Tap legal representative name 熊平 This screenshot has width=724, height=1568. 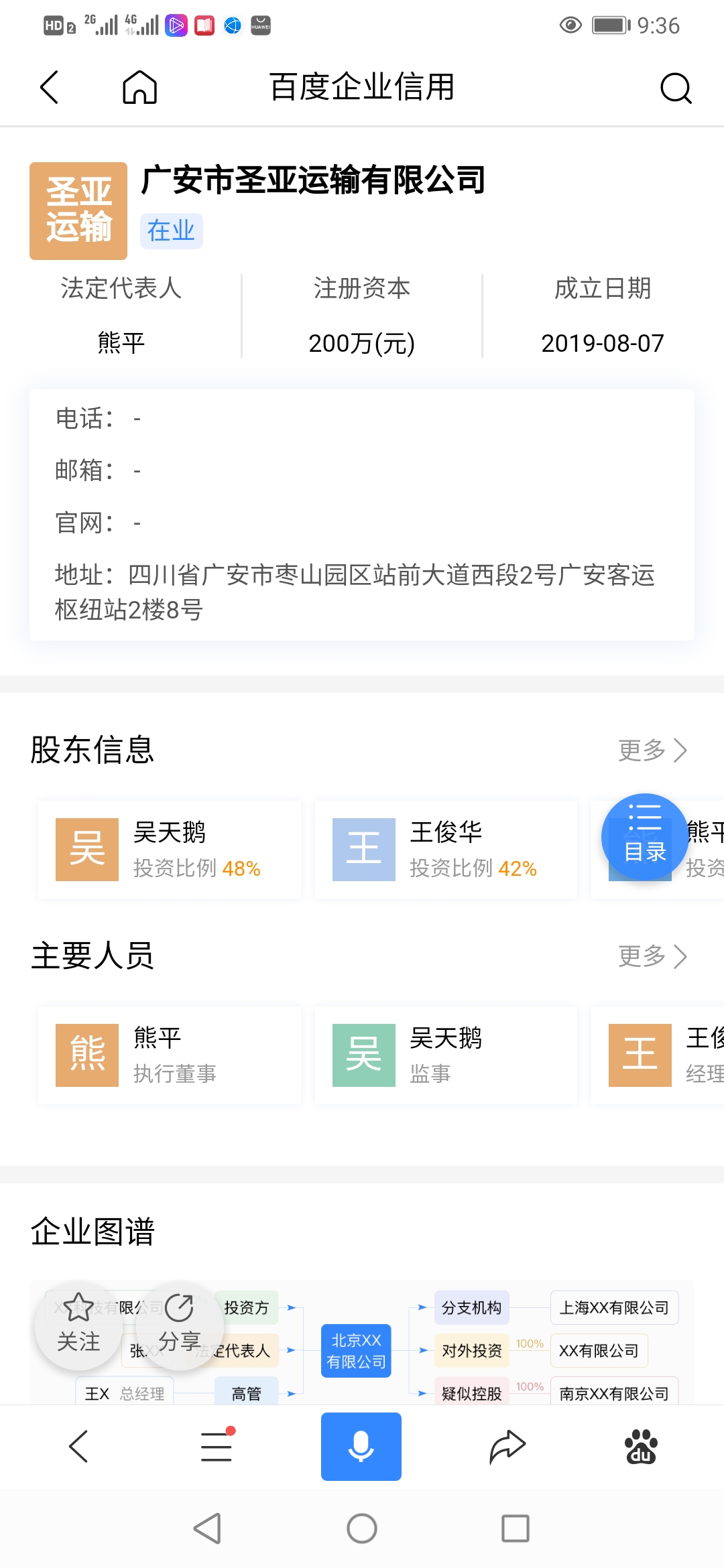121,342
